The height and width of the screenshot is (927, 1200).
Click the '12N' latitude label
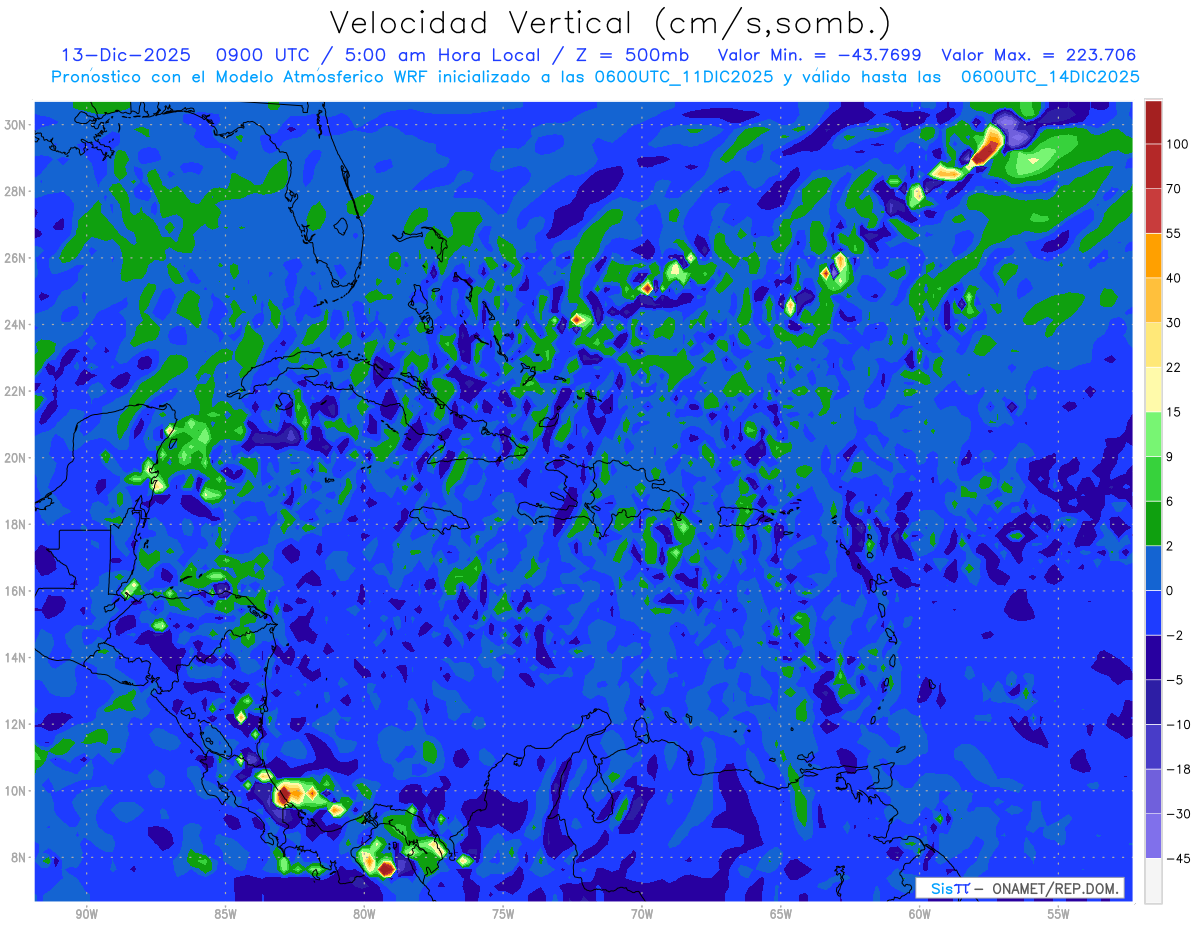(x=16, y=724)
